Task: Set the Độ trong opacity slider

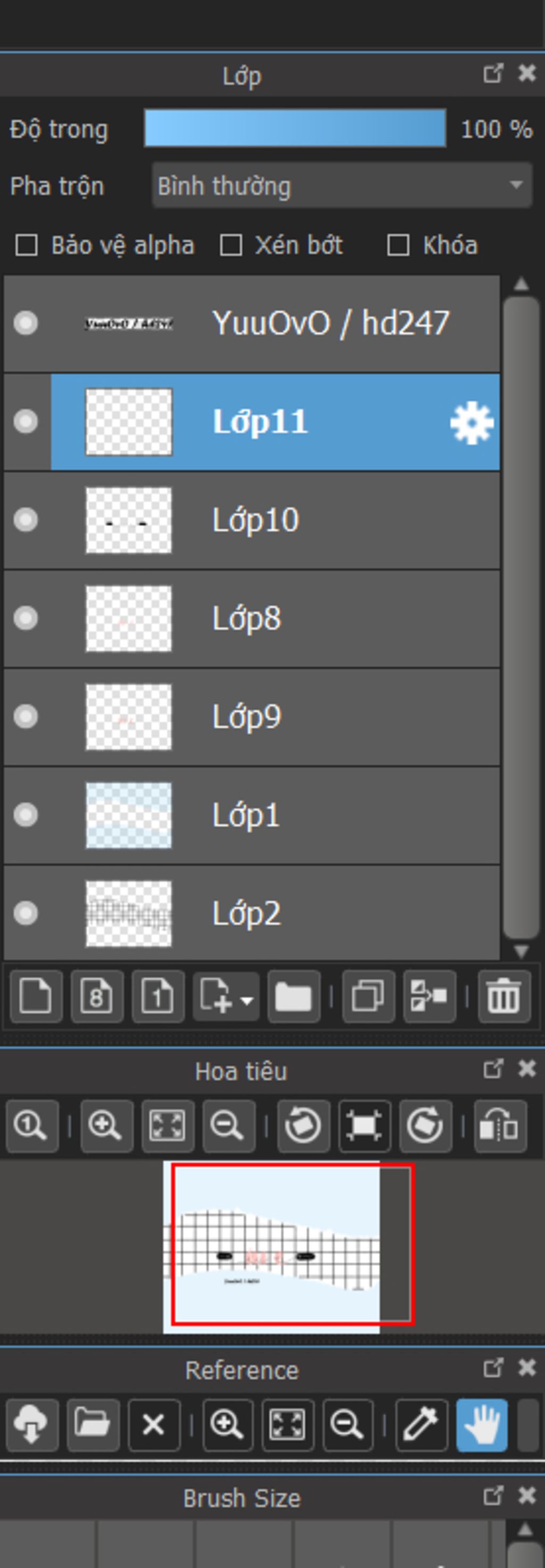Action: tap(295, 128)
